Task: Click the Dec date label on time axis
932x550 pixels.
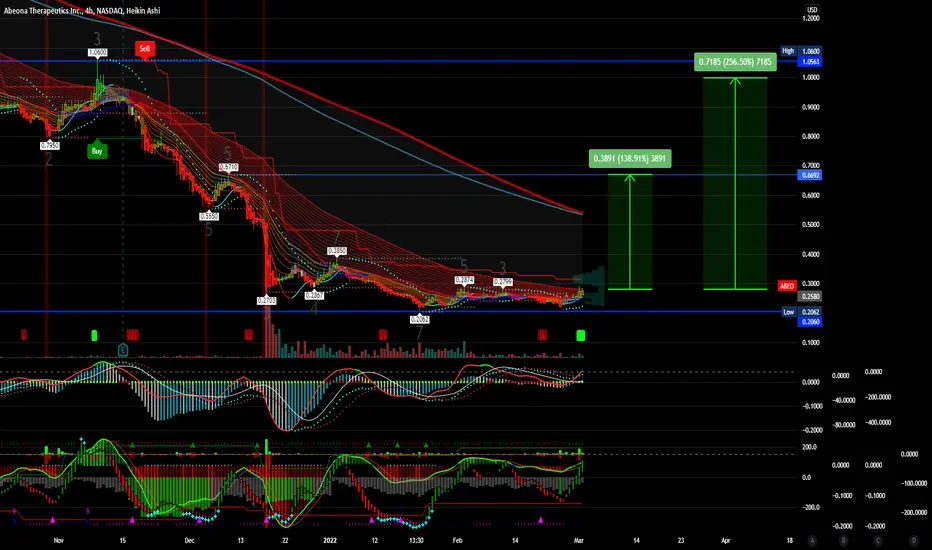Action: (x=189, y=540)
